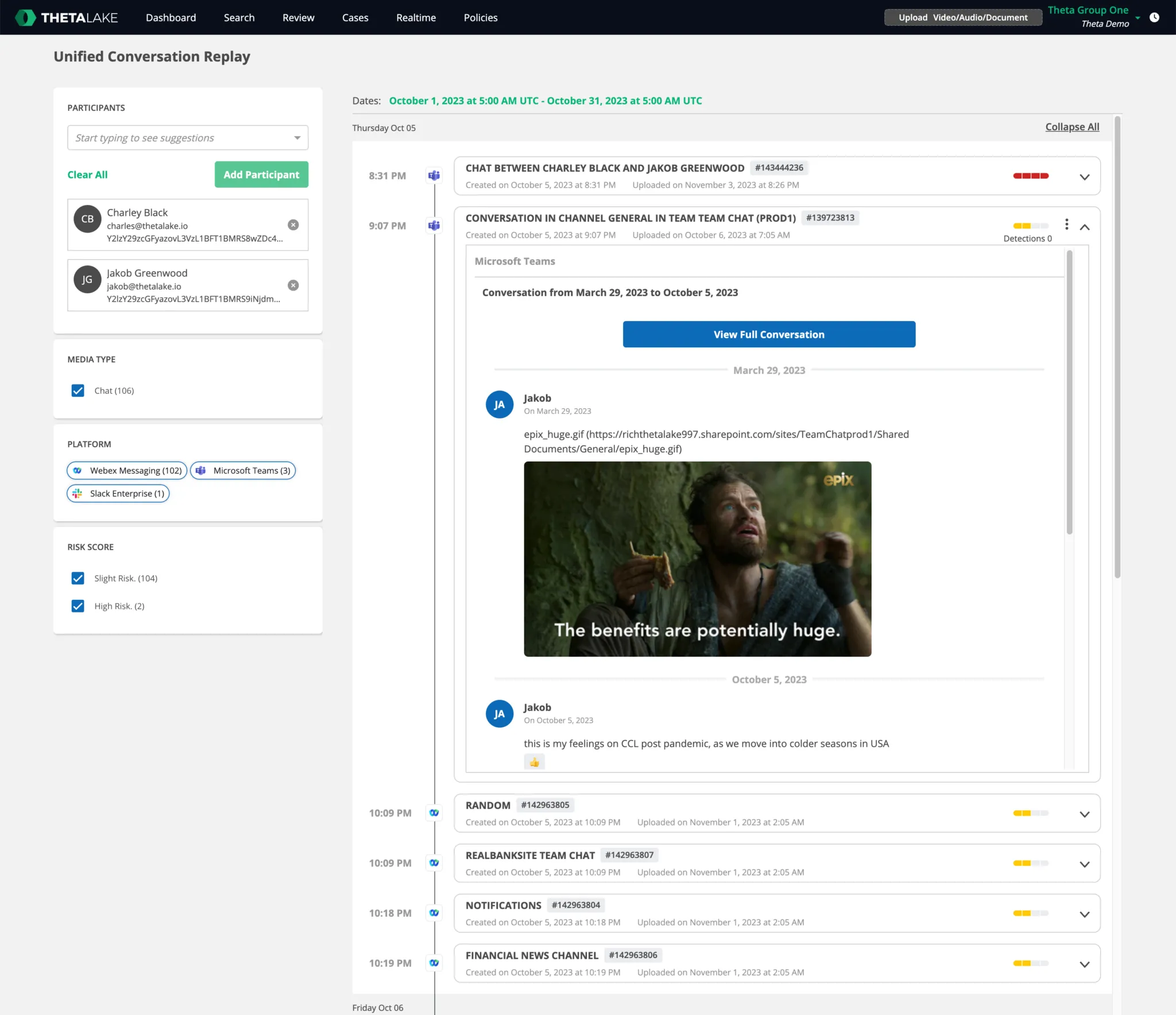Disable the Slight Risk filter
Viewport: 1176px width, 1015px height.
pos(78,578)
